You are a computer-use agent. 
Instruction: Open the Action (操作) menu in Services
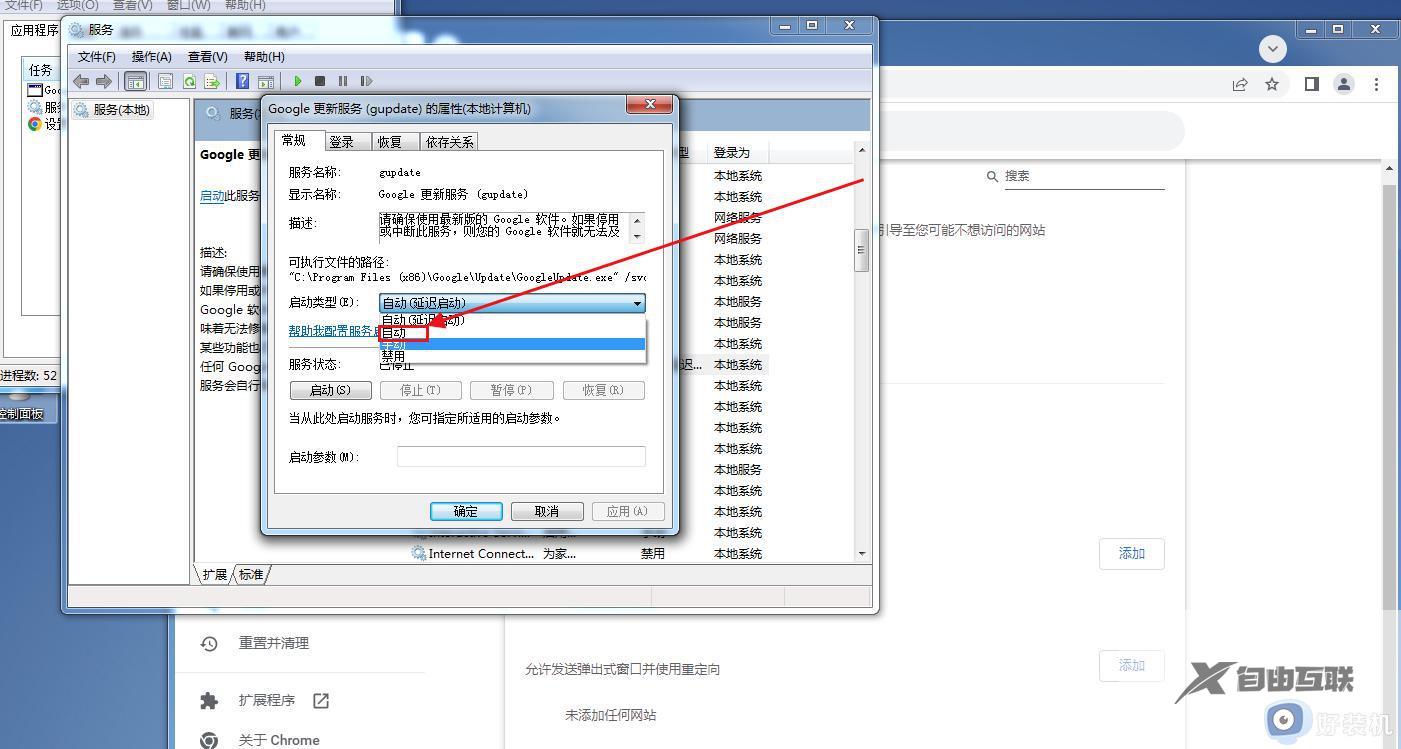[152, 57]
